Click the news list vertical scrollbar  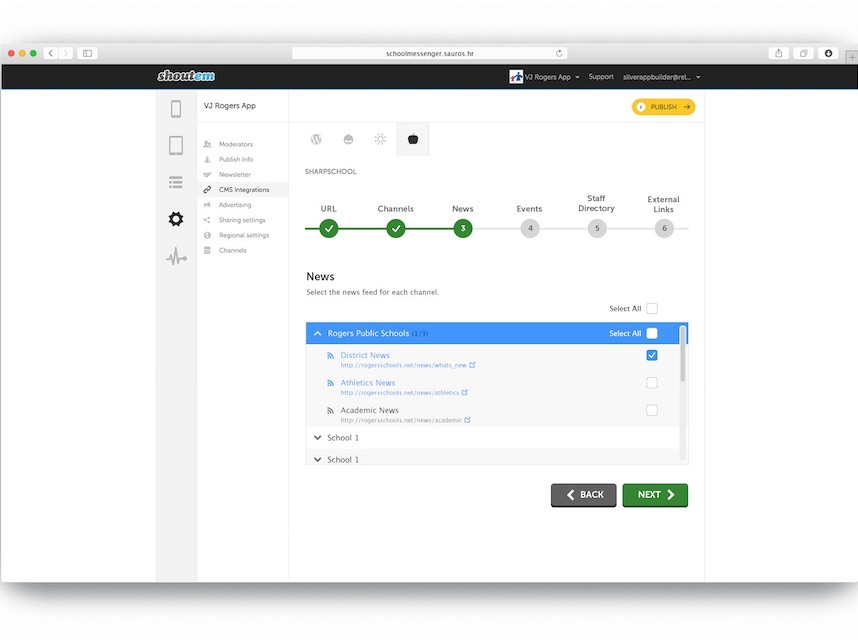coord(683,355)
